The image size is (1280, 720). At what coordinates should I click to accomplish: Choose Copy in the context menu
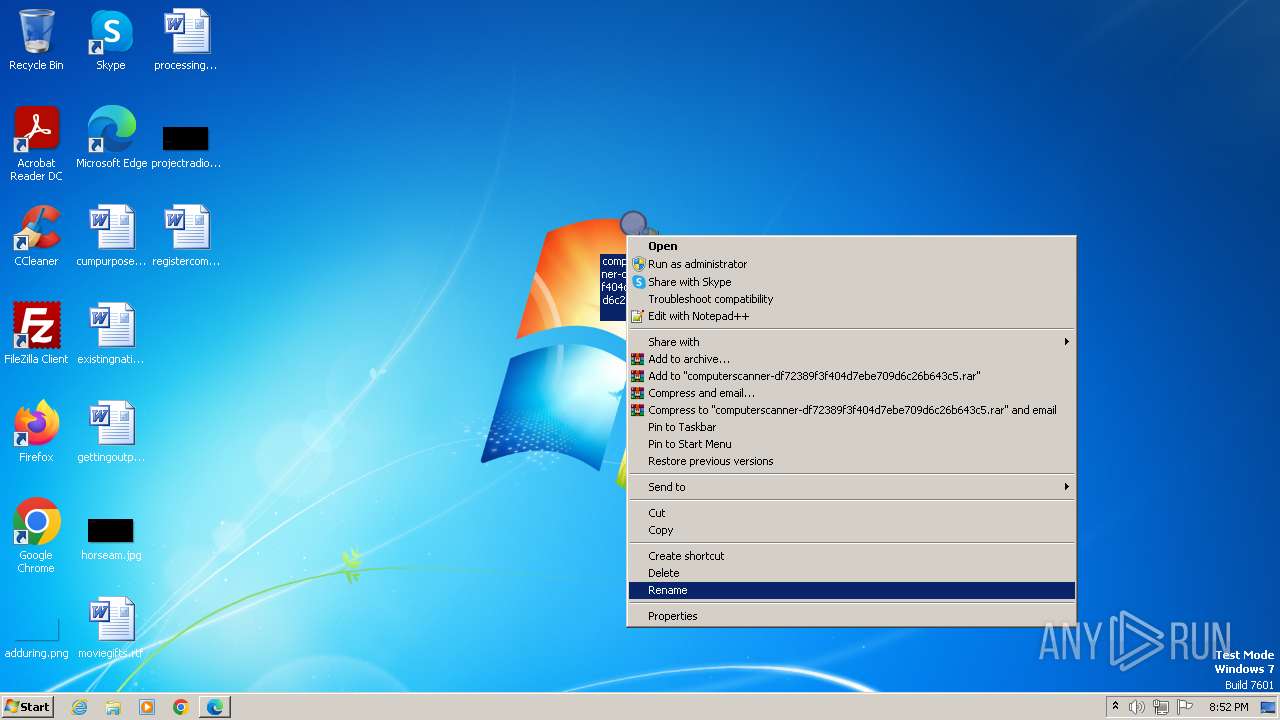[851, 530]
